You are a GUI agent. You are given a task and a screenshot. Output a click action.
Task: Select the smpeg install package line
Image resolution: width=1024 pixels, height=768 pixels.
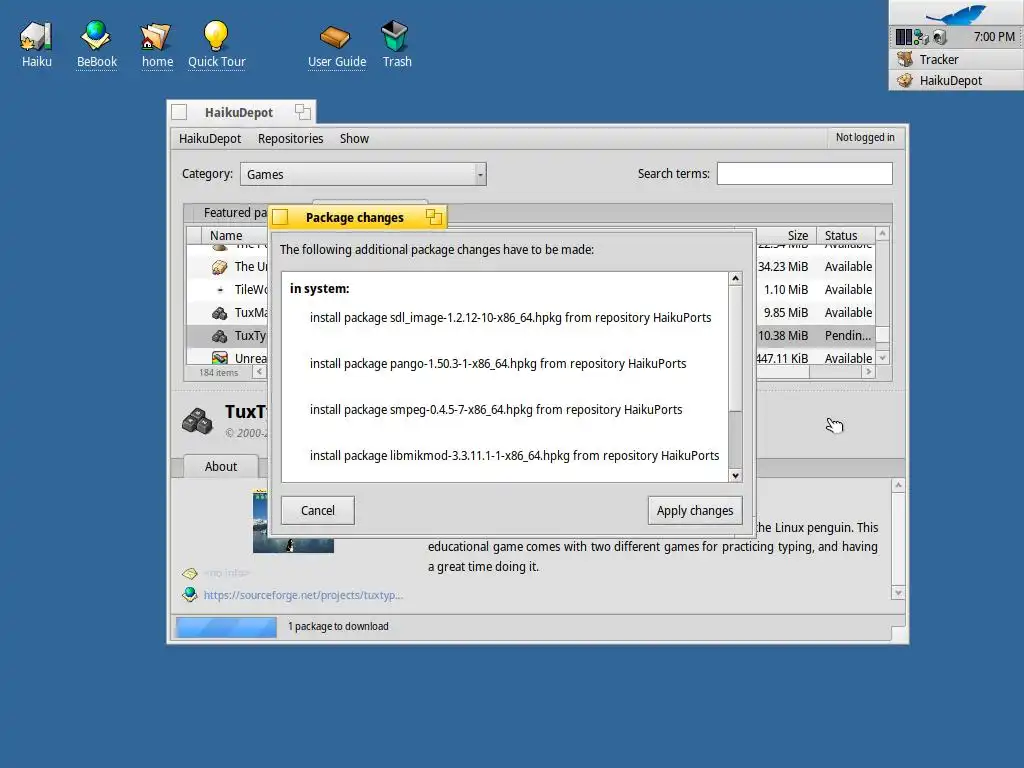[x=496, y=409]
